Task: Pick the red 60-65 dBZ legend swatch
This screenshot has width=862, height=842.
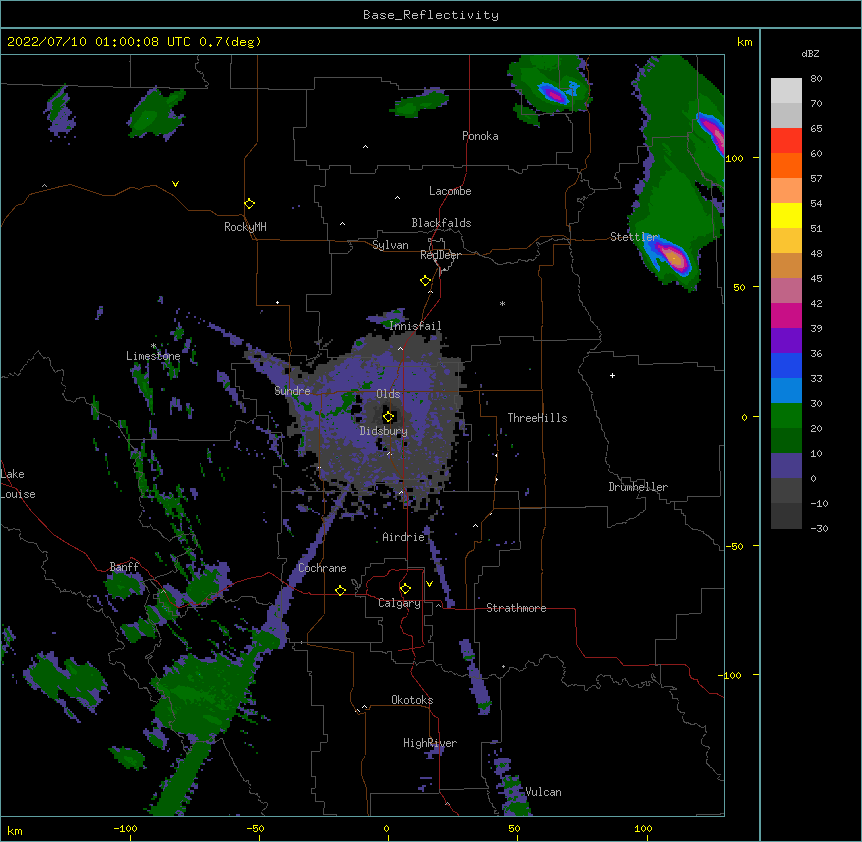Action: [786, 141]
